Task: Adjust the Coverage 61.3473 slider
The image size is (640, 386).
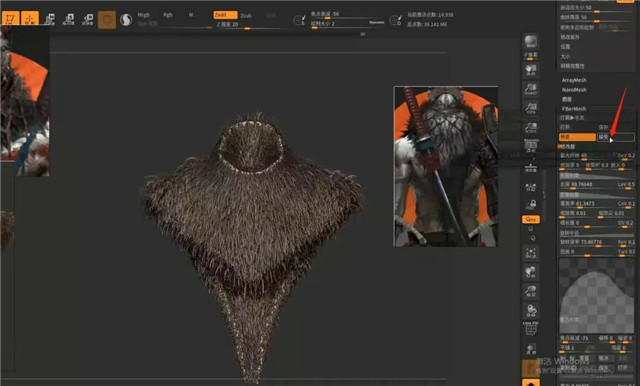Action: (587, 204)
